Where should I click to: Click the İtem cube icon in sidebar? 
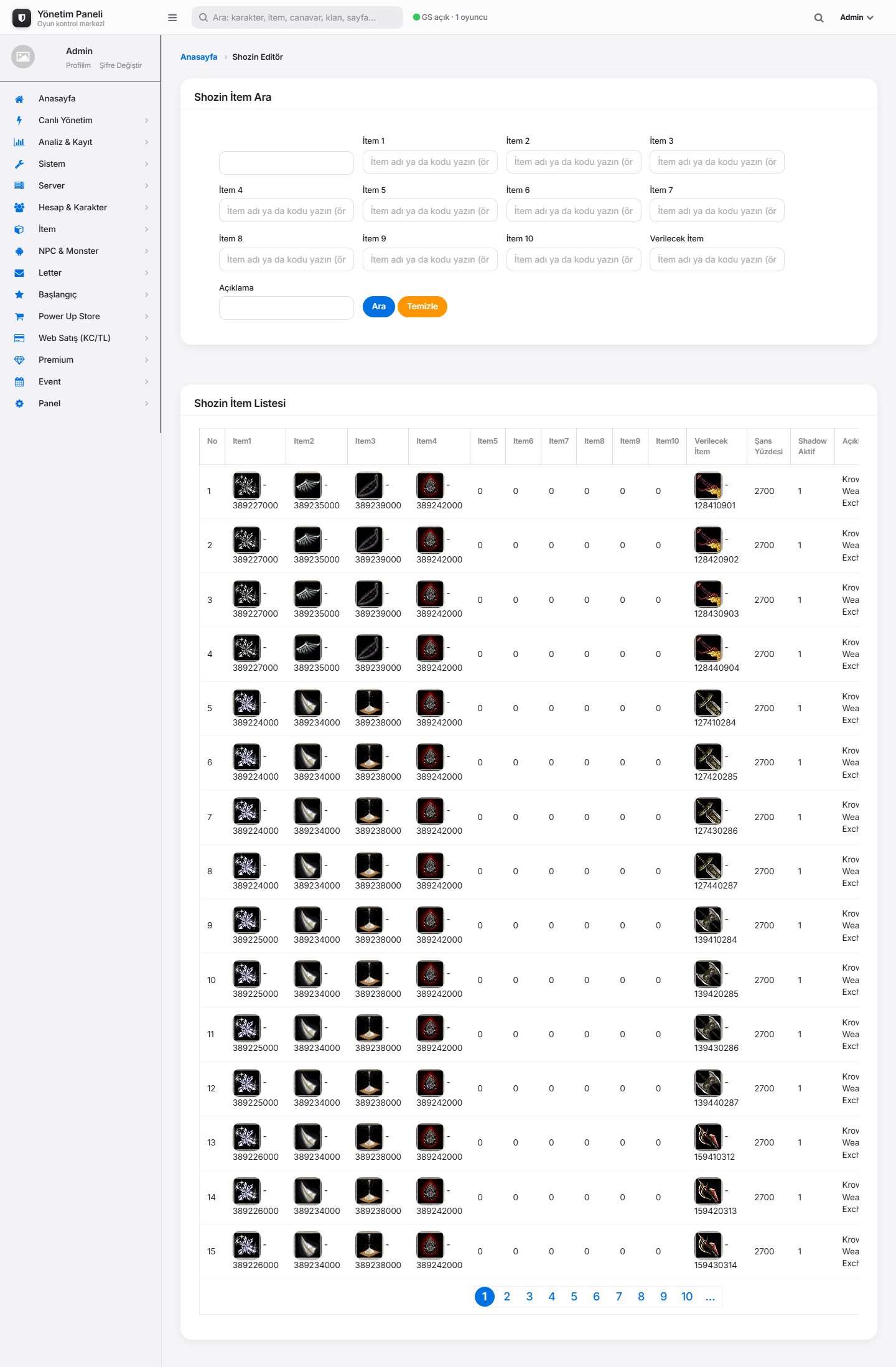(19, 230)
